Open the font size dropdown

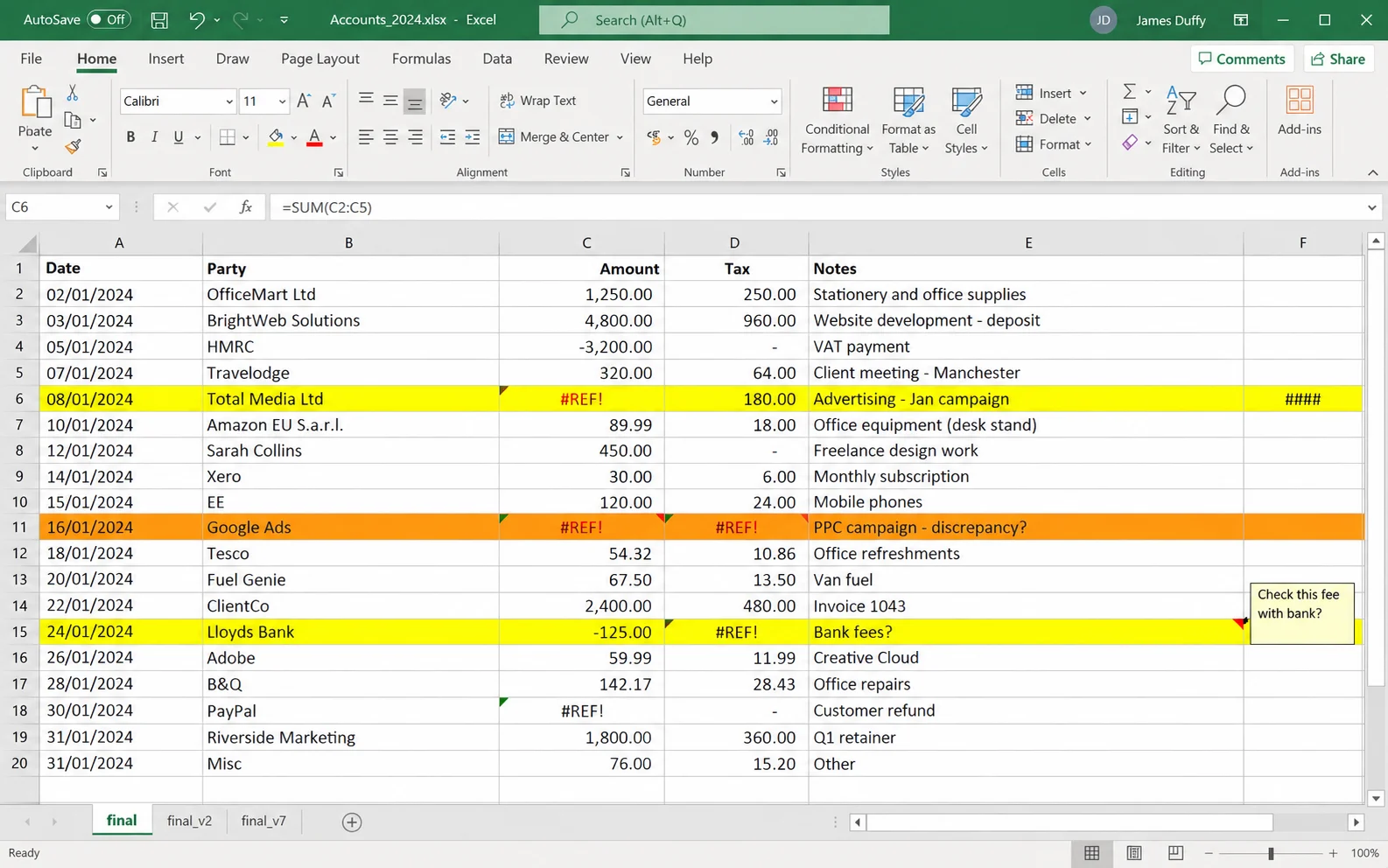coord(282,101)
